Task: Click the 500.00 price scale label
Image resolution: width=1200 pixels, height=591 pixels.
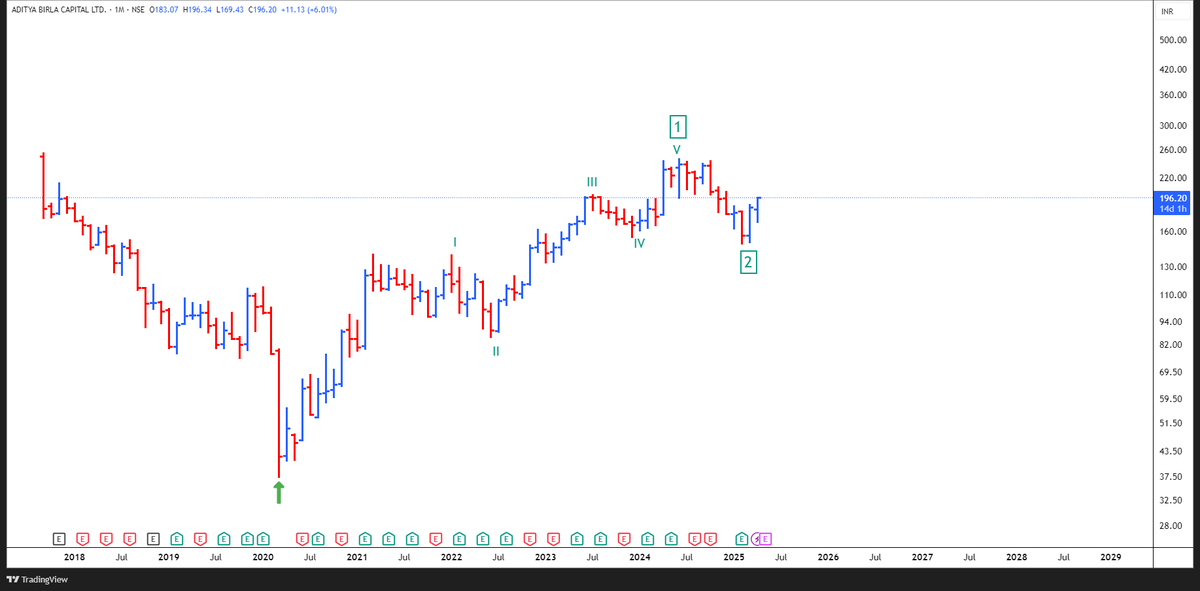Action: pyautogui.click(x=1172, y=41)
